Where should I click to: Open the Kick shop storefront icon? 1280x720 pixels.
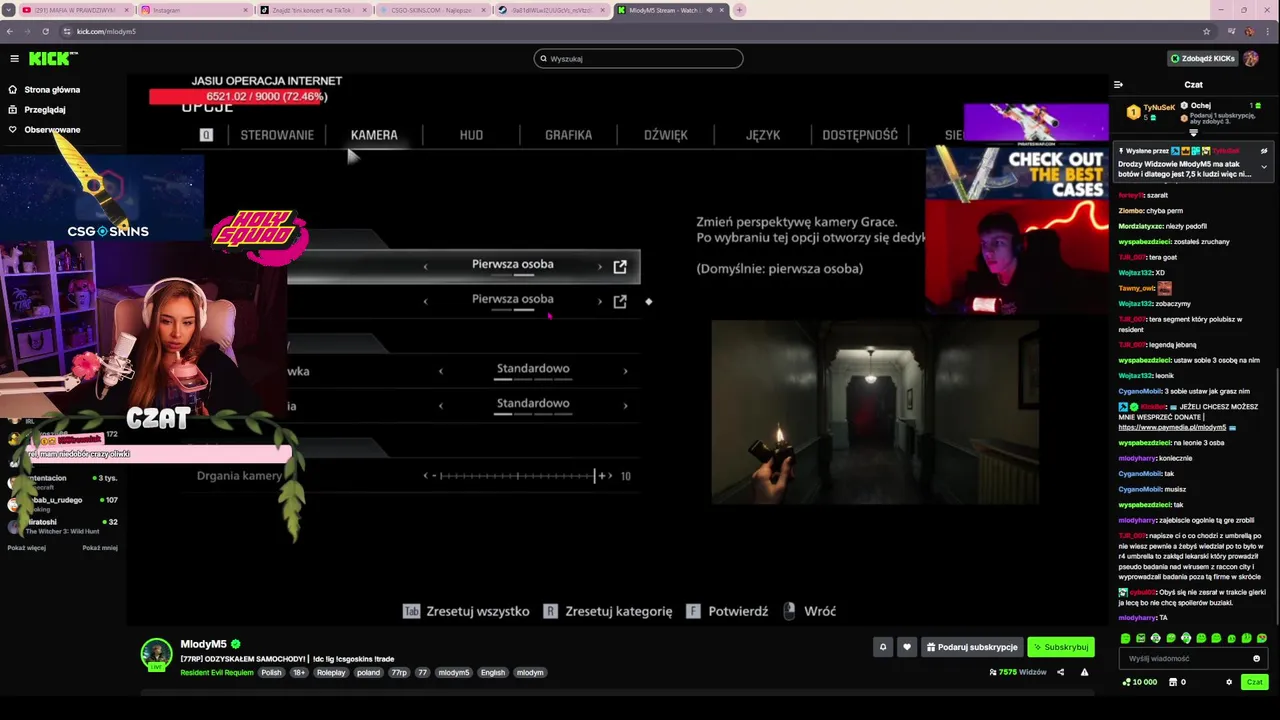click(1171, 682)
